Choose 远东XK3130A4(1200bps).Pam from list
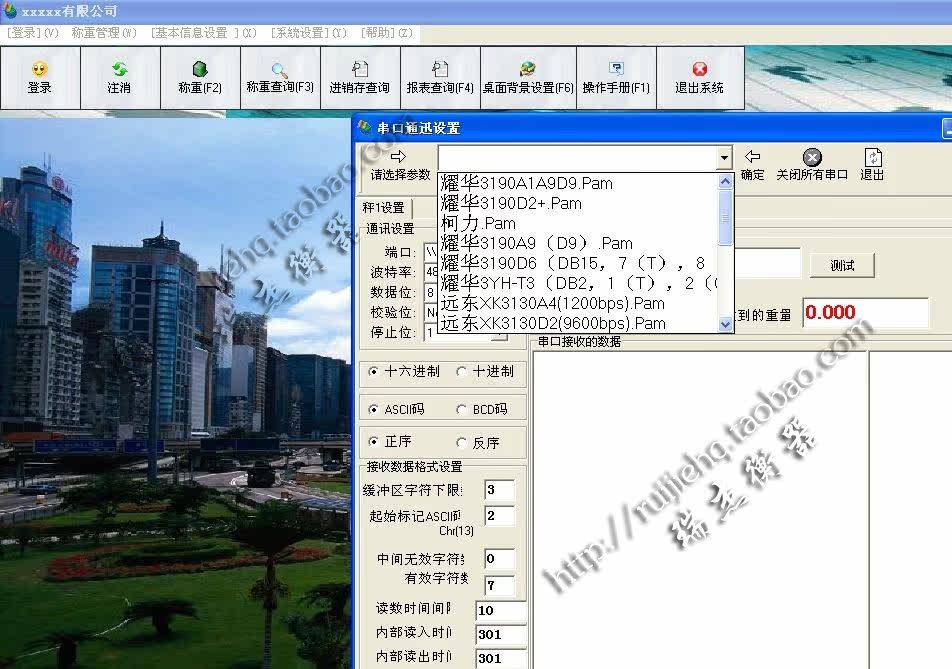The width and height of the screenshot is (952, 669). coord(553,303)
